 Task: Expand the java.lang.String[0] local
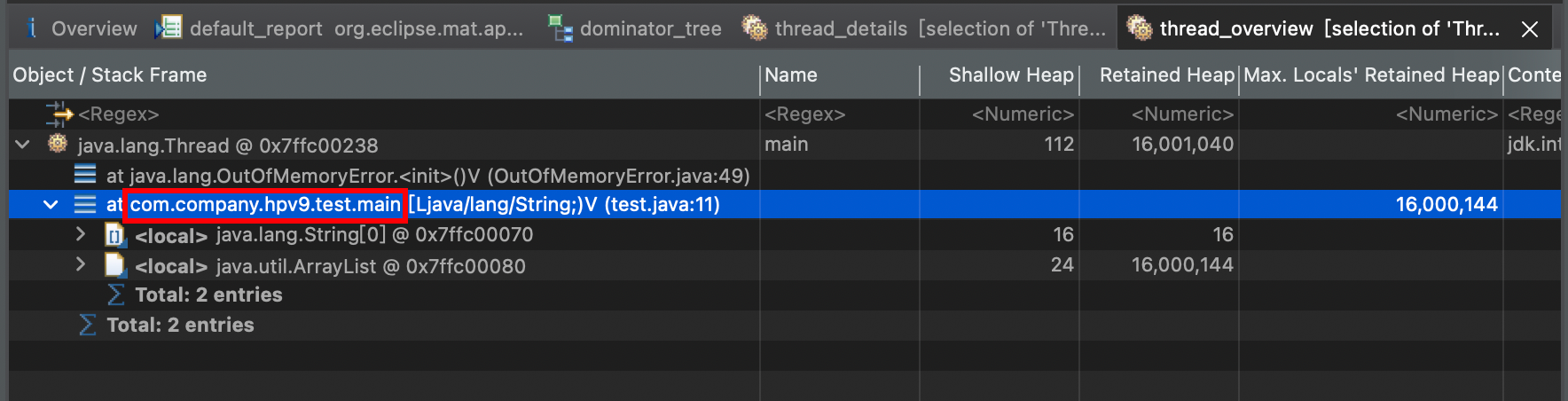point(81,234)
